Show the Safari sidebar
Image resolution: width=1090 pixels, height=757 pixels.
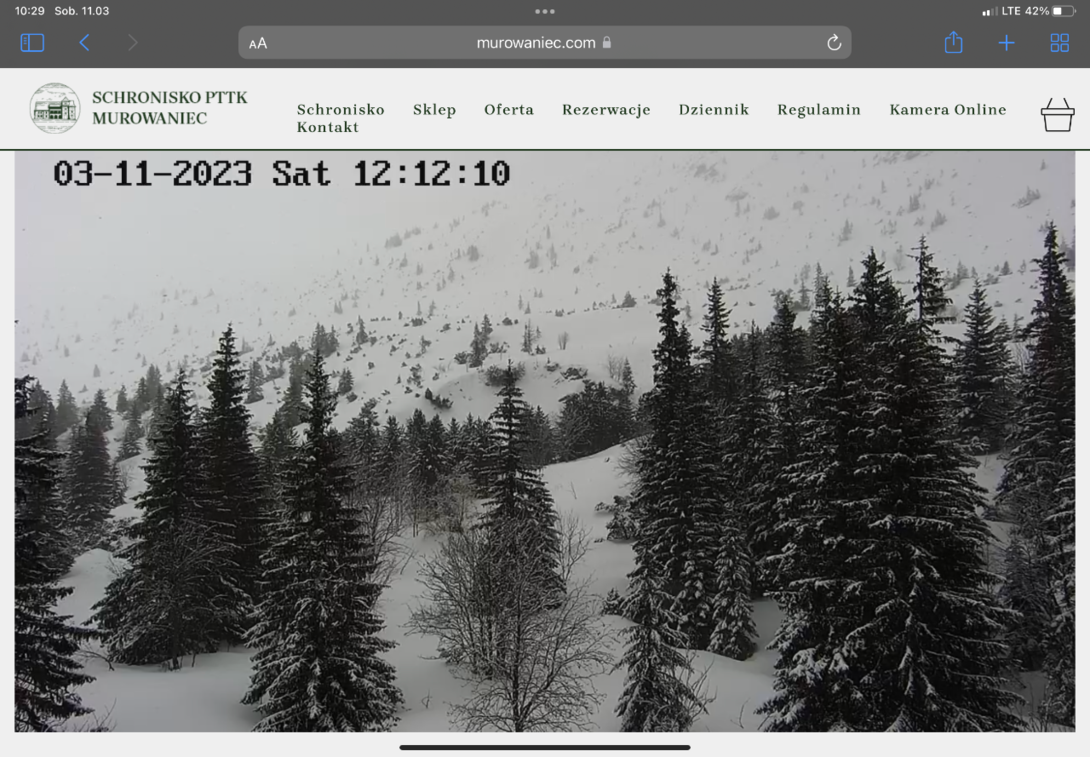pyautogui.click(x=32, y=43)
